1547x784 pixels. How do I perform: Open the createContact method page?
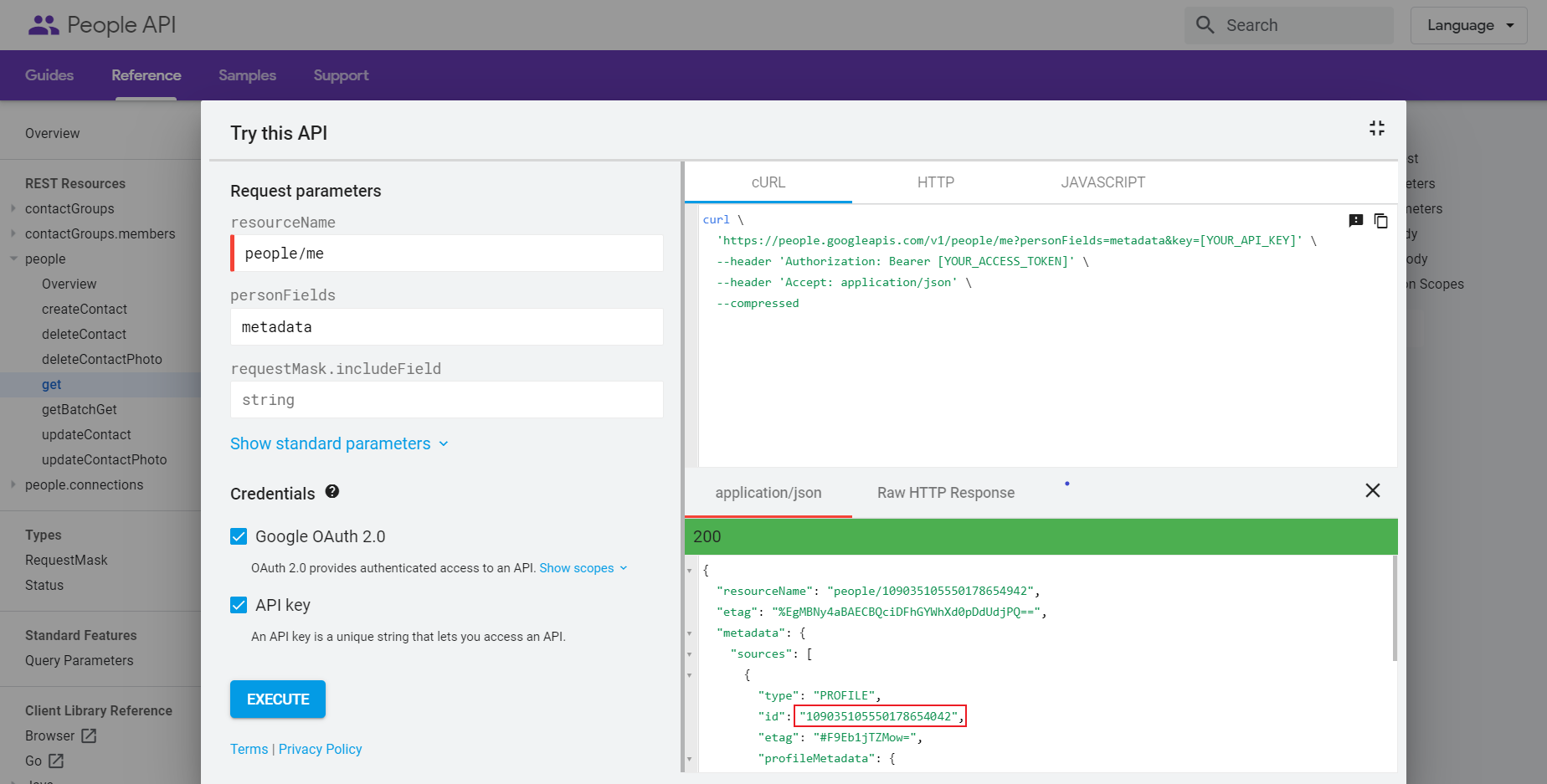click(85, 309)
